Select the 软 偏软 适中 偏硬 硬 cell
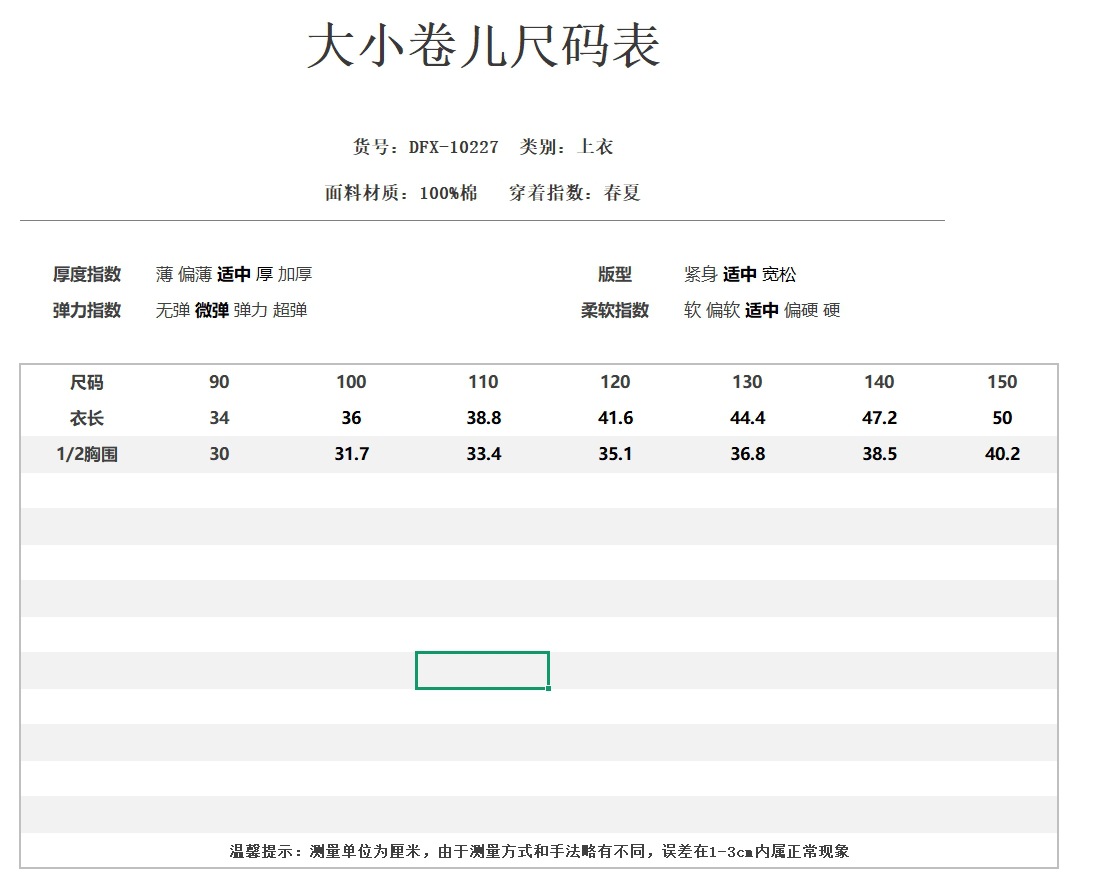1095x886 pixels. pyautogui.click(x=762, y=310)
